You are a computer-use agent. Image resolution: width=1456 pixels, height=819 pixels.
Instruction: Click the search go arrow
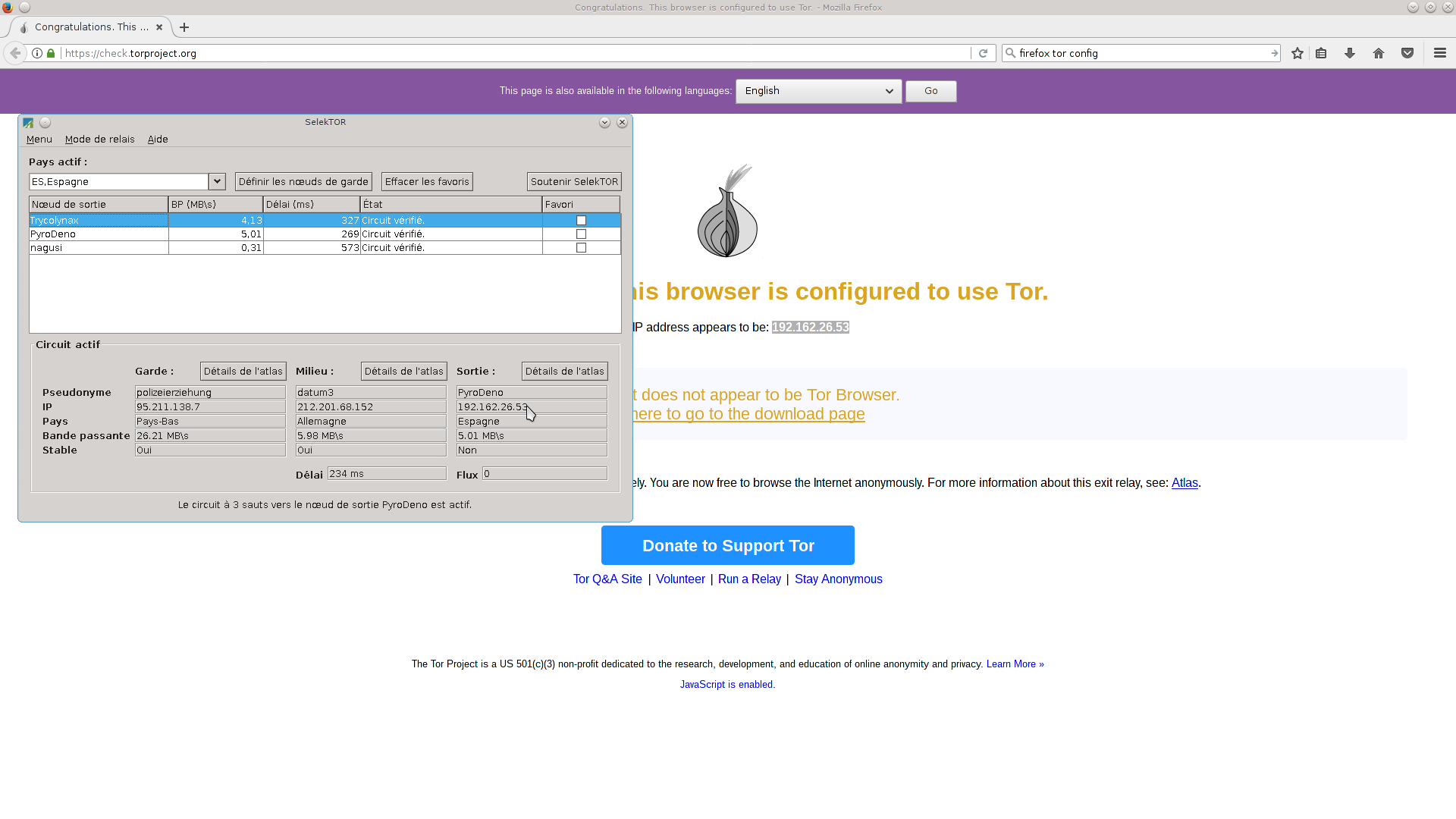tap(1274, 53)
